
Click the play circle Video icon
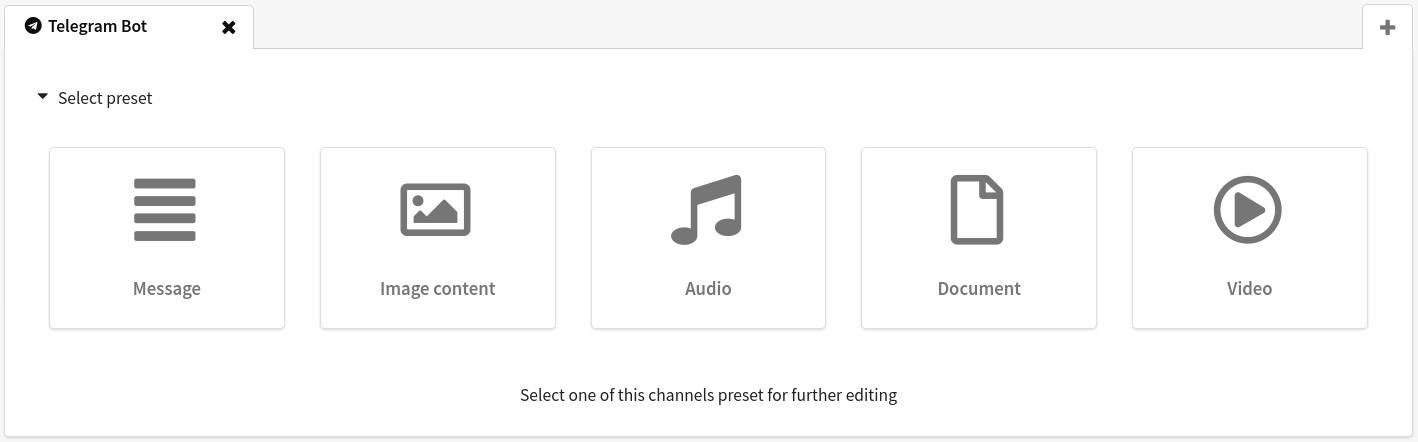(1248, 210)
